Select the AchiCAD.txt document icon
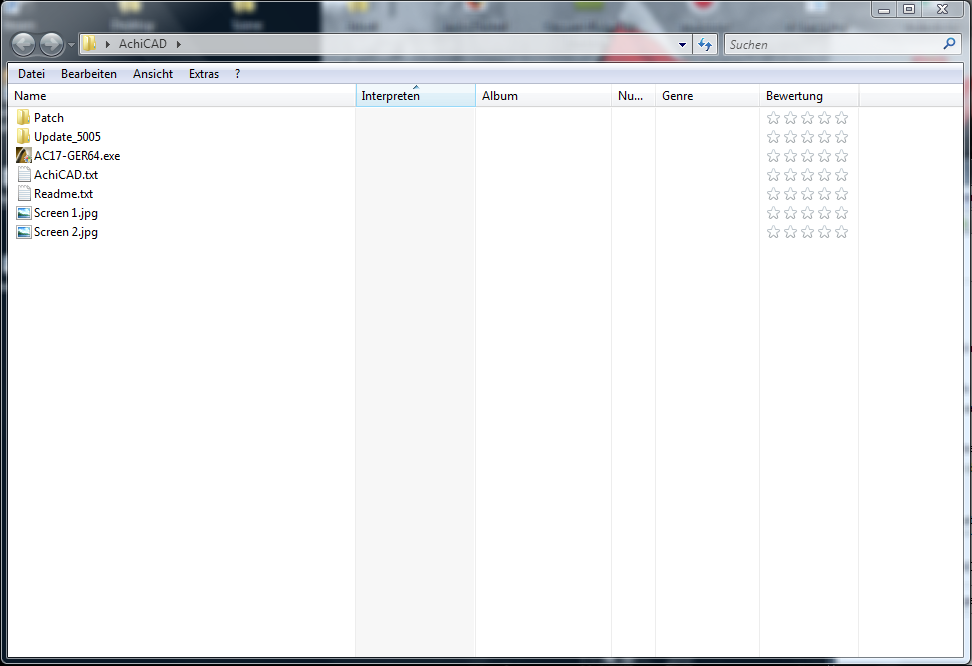The image size is (972, 666). (24, 175)
